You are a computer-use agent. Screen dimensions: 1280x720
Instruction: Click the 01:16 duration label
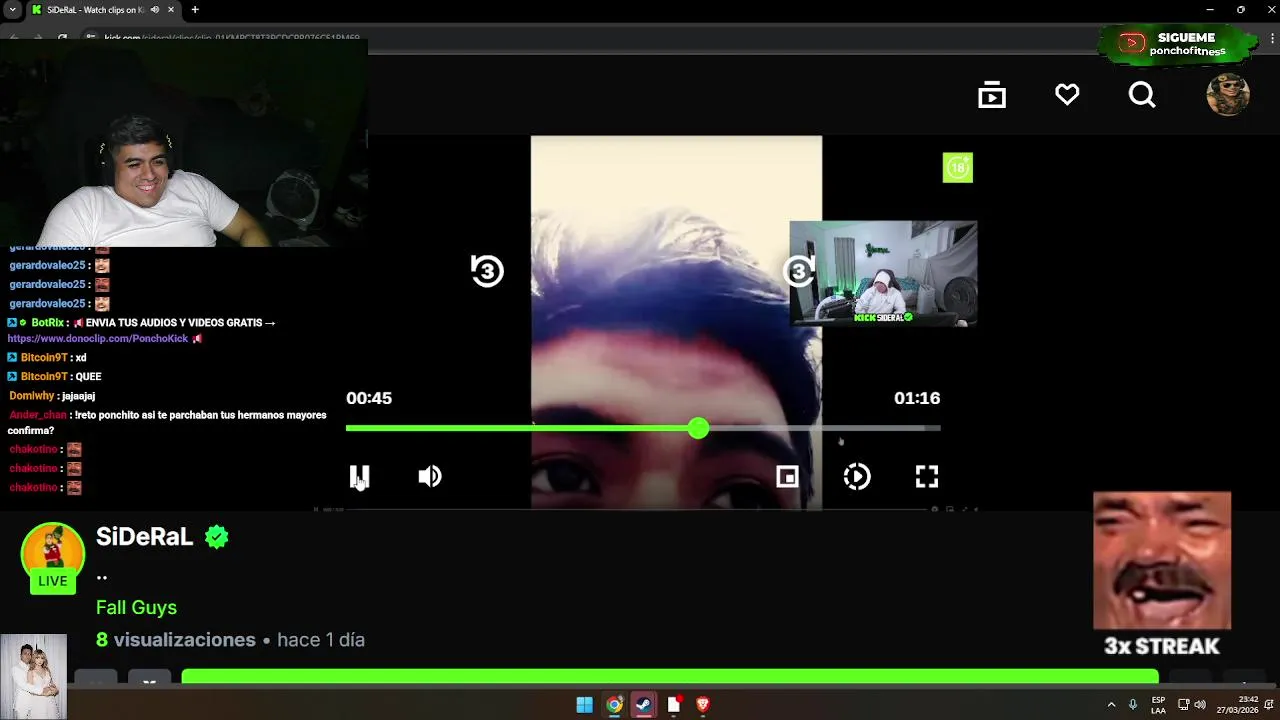(917, 398)
